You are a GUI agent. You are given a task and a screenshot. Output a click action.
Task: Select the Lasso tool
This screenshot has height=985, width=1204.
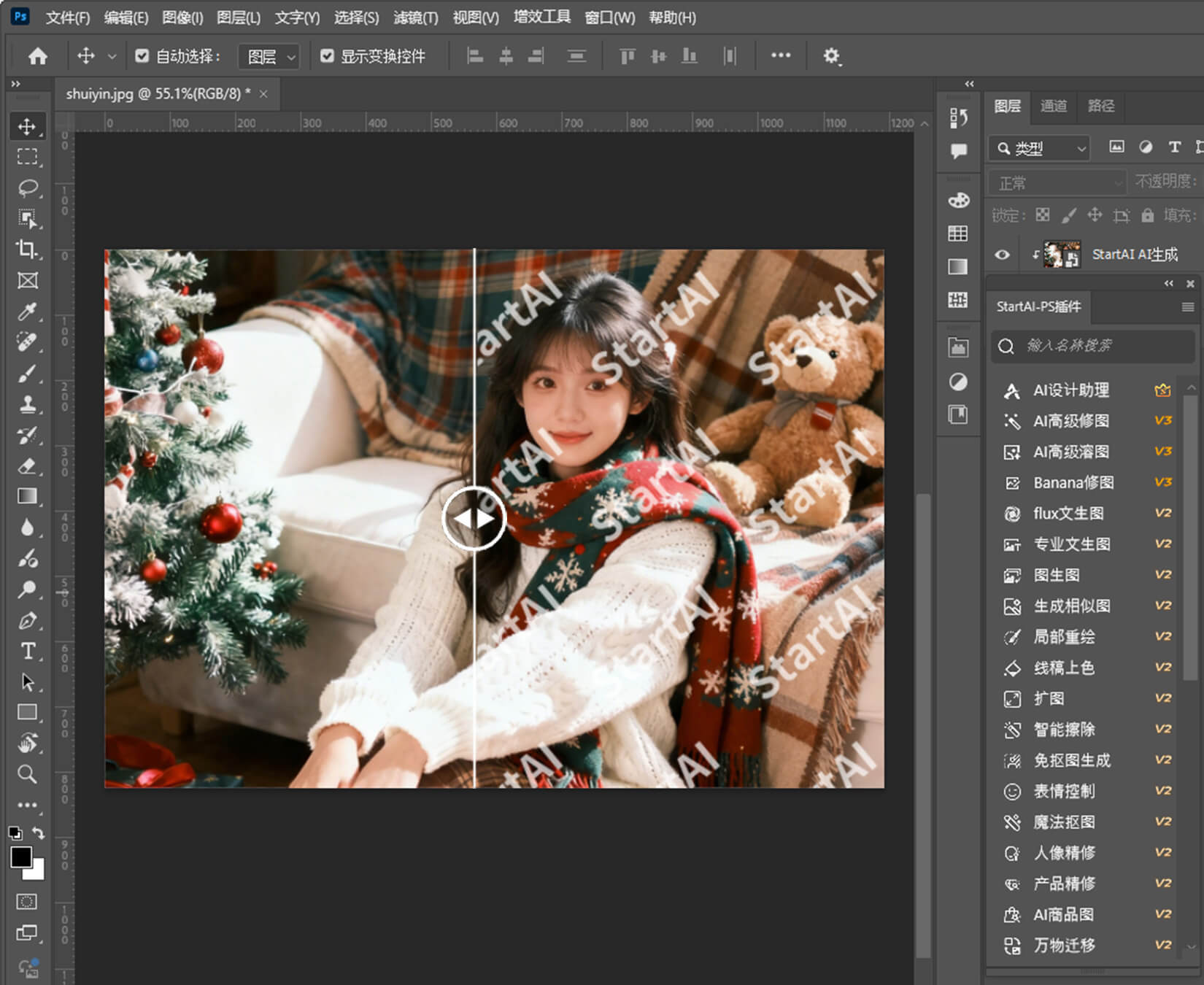[x=28, y=188]
